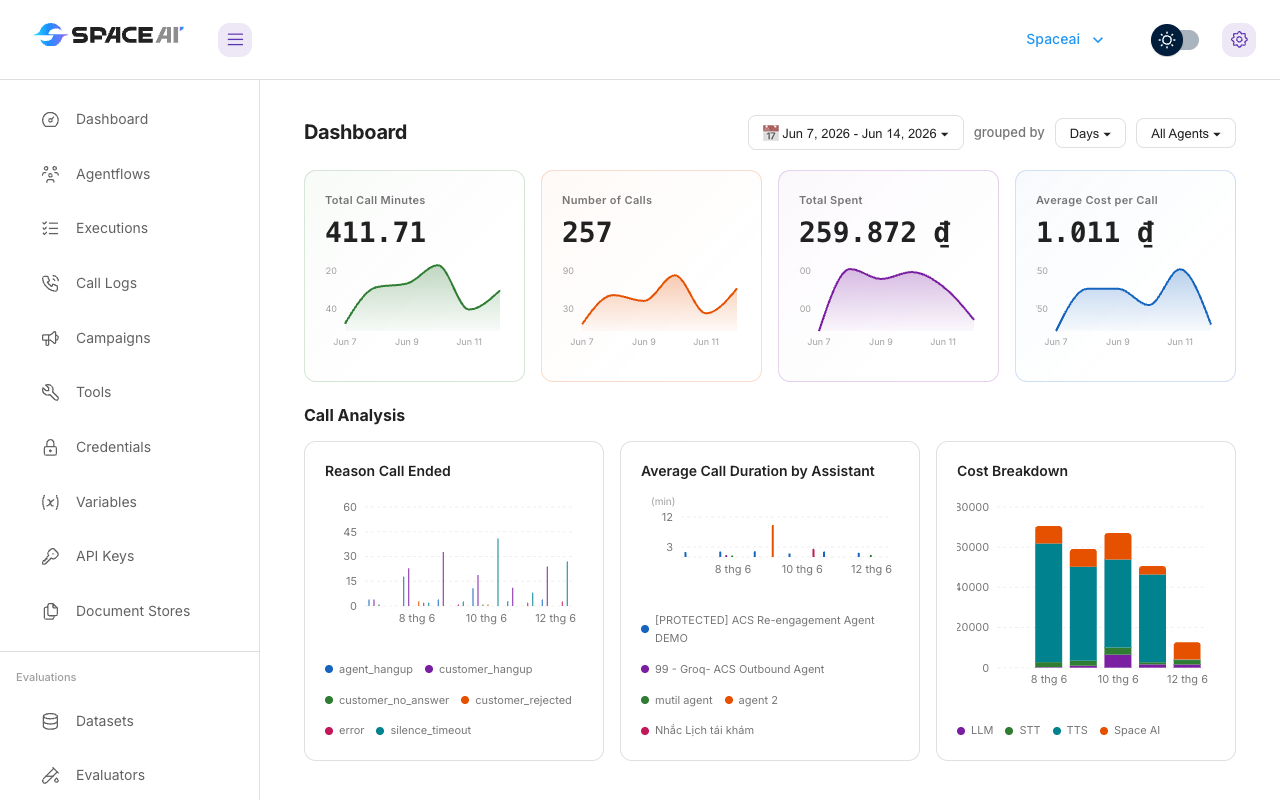1280x800 pixels.
Task: Click calendar icon in date range picker
Action: tap(770, 132)
